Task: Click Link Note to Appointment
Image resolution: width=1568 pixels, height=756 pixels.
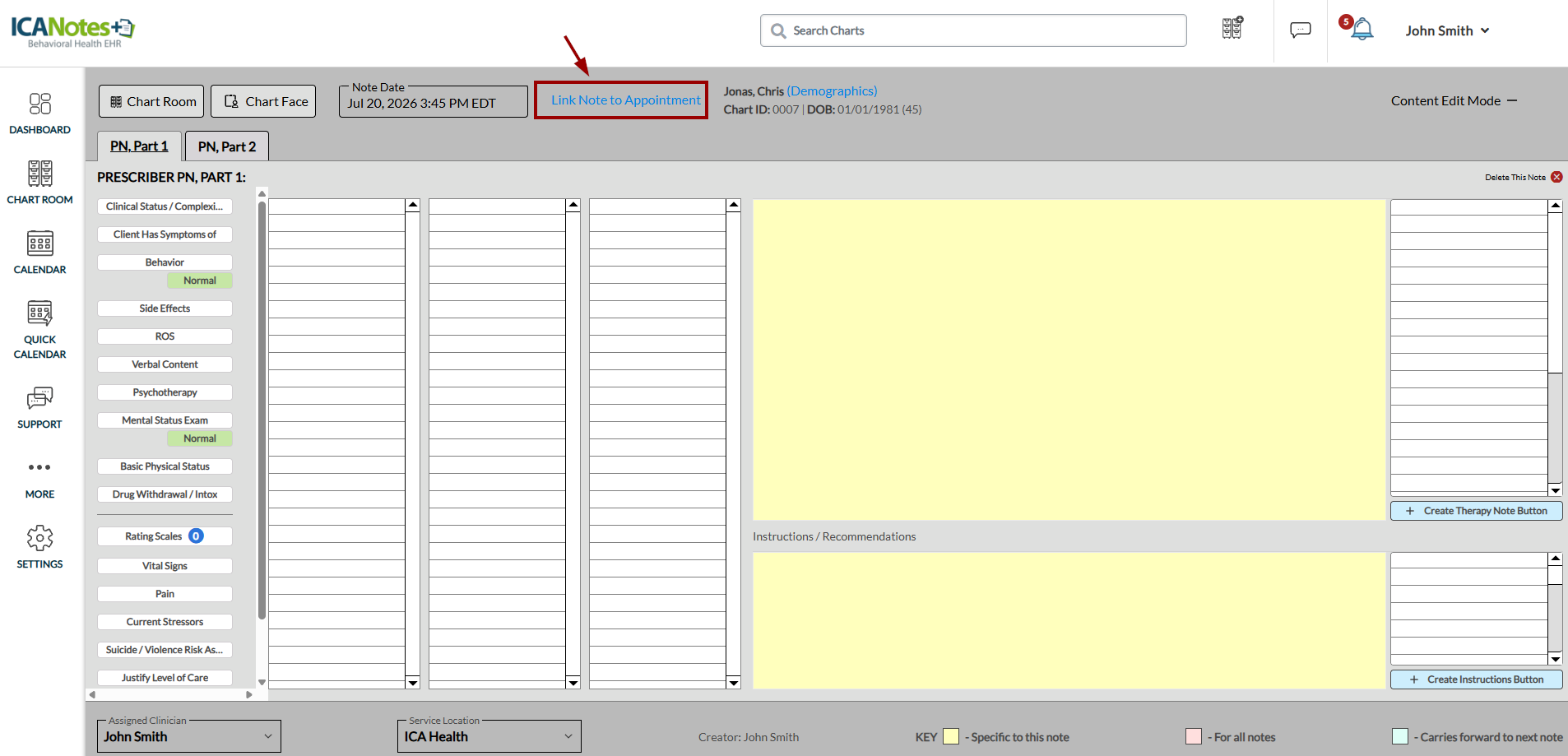Action: tap(625, 100)
